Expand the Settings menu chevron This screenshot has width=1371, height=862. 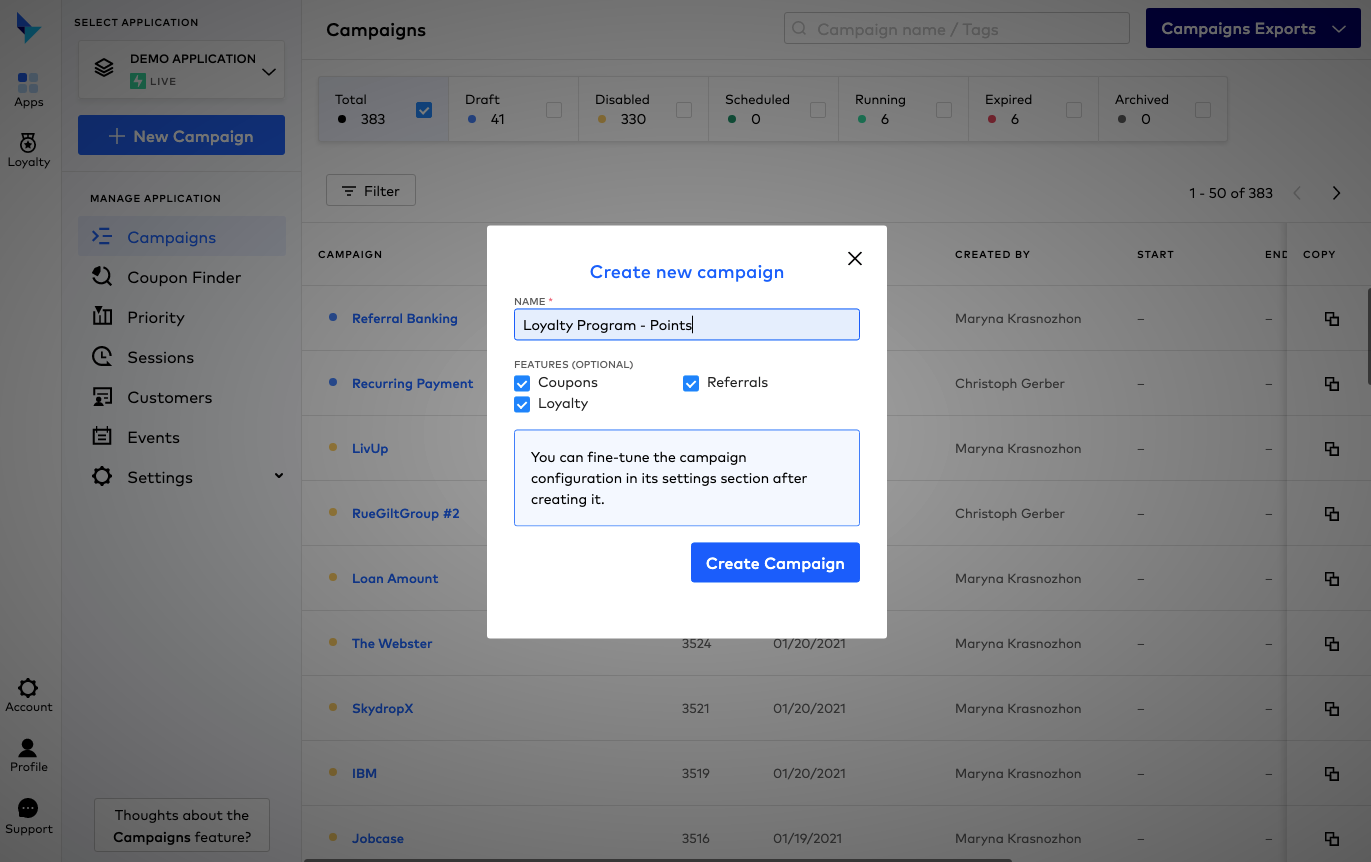(x=279, y=476)
